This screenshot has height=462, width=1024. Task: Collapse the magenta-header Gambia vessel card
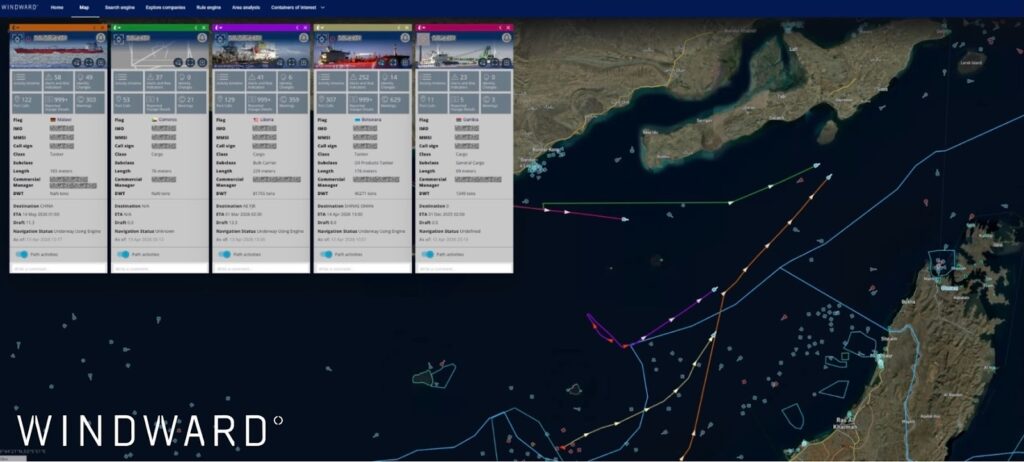pyautogui.click(x=500, y=27)
